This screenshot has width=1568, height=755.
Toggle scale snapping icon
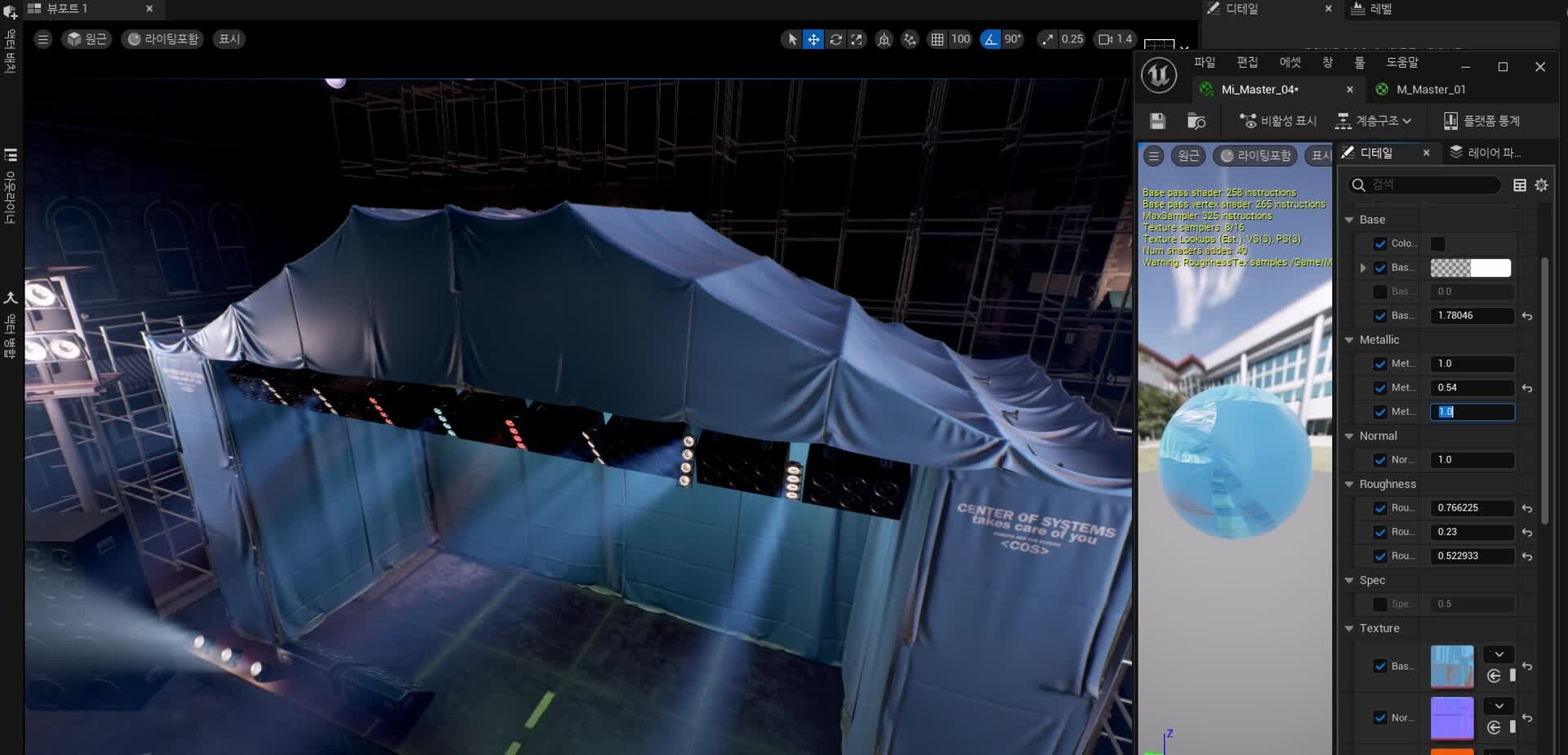(x=1047, y=39)
